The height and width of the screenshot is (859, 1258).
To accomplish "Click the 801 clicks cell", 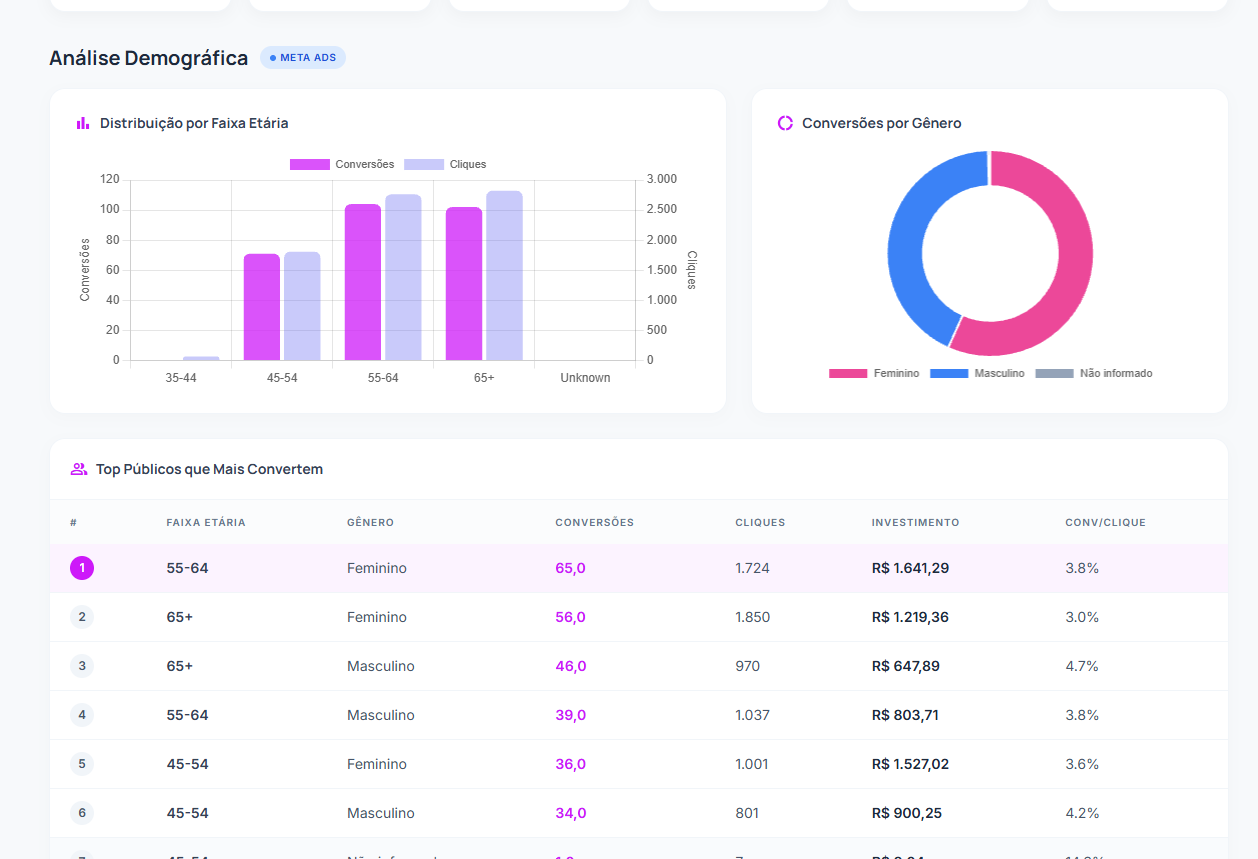I will point(747,813).
